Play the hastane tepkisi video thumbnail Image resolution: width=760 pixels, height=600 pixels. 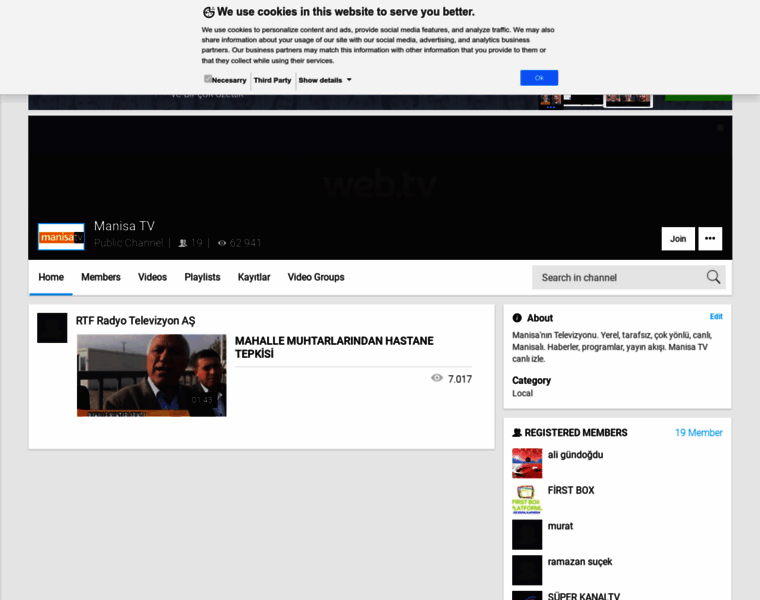[x=152, y=375]
